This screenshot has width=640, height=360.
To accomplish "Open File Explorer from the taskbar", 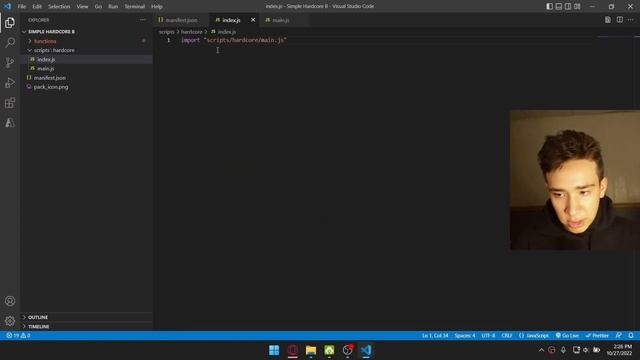I will (x=311, y=350).
